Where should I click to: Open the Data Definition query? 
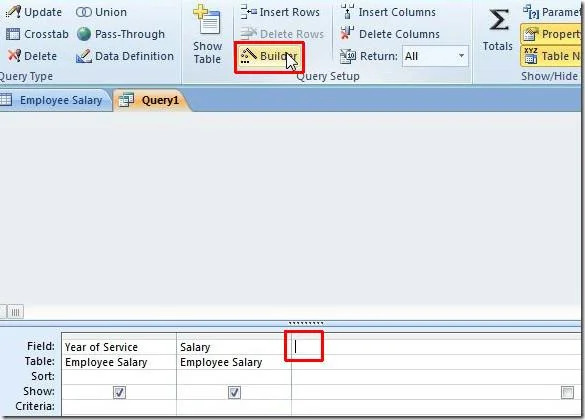pyautogui.click(x=125, y=56)
